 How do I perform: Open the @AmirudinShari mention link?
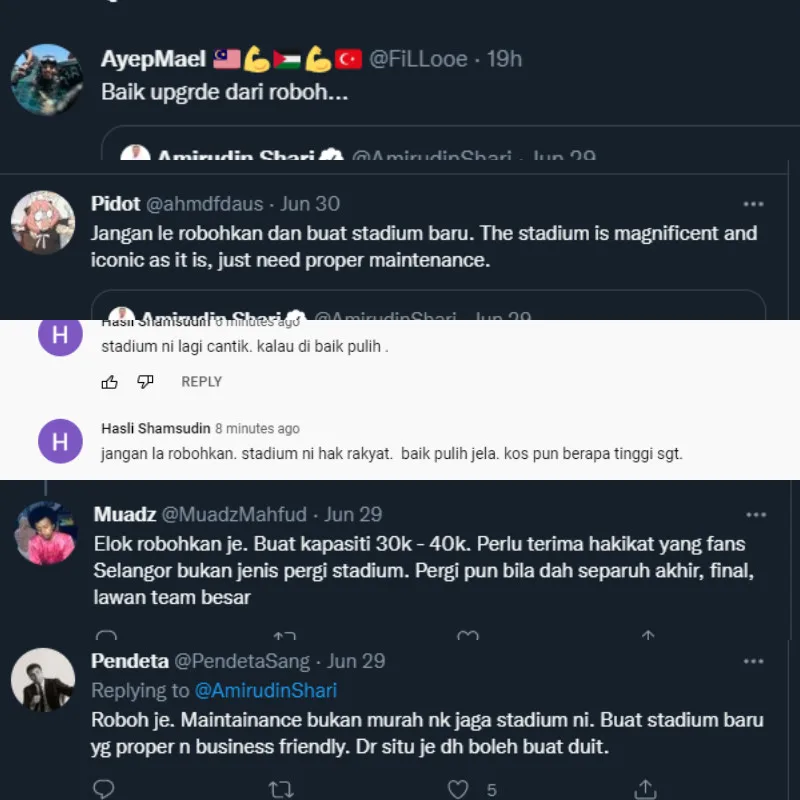click(x=265, y=691)
